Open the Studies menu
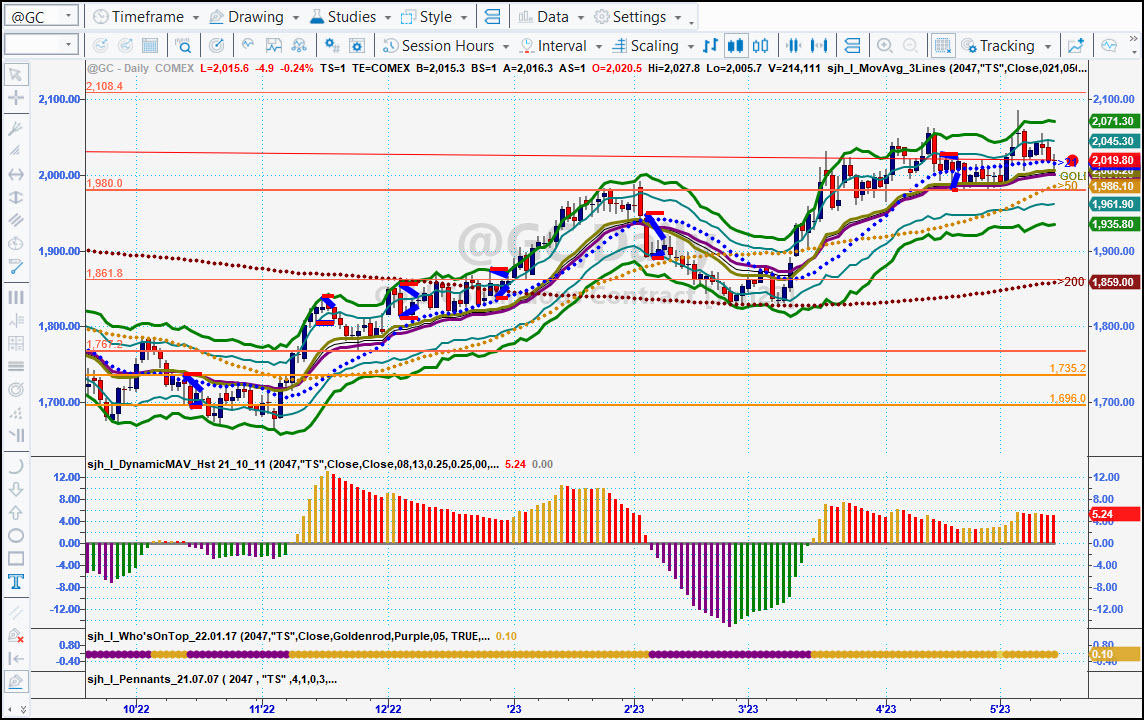Viewport: 1144px width, 720px height. [x=343, y=17]
